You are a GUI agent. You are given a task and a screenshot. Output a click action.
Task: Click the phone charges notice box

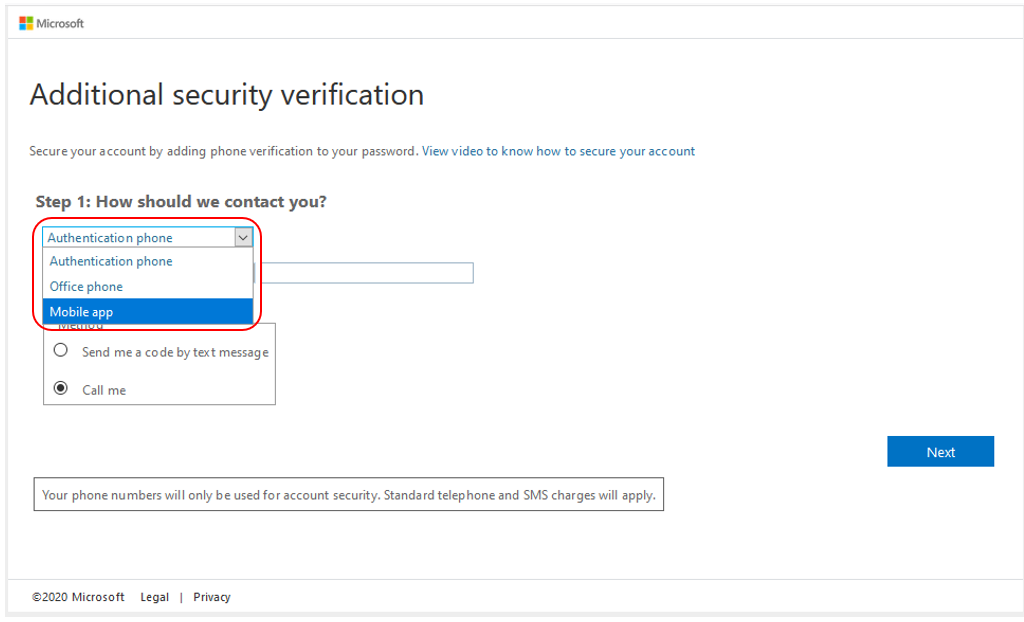(x=349, y=495)
